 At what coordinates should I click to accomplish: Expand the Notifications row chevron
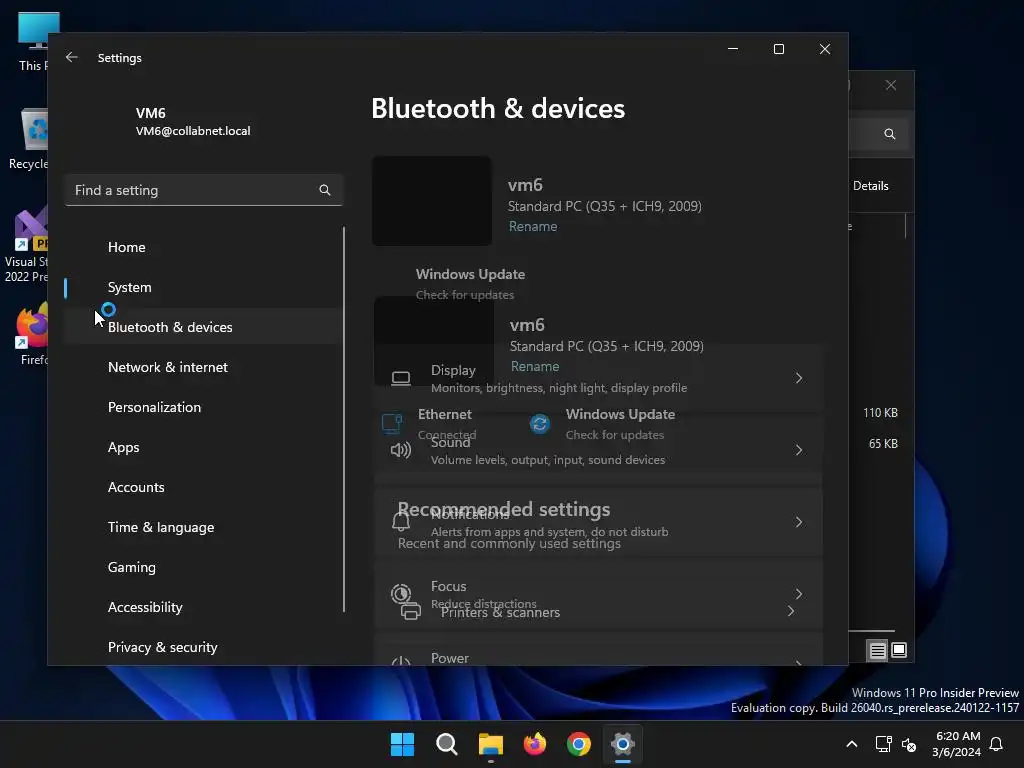tap(799, 522)
